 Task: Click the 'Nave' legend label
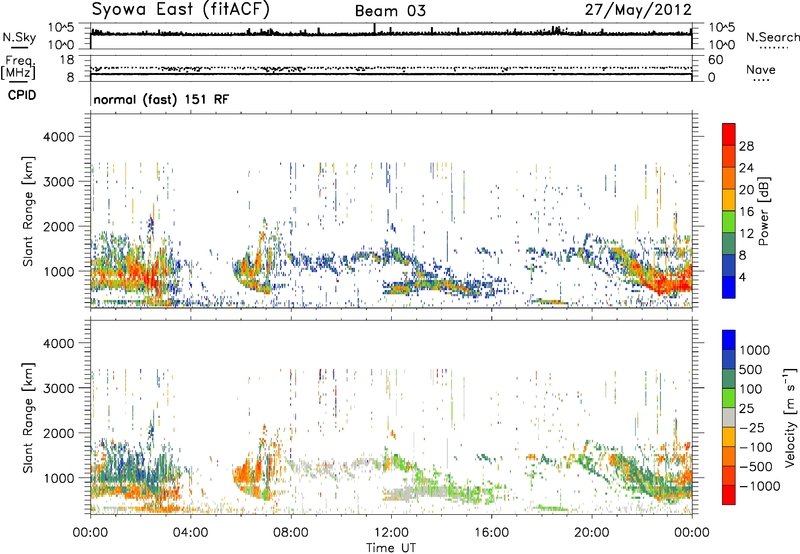point(761,69)
